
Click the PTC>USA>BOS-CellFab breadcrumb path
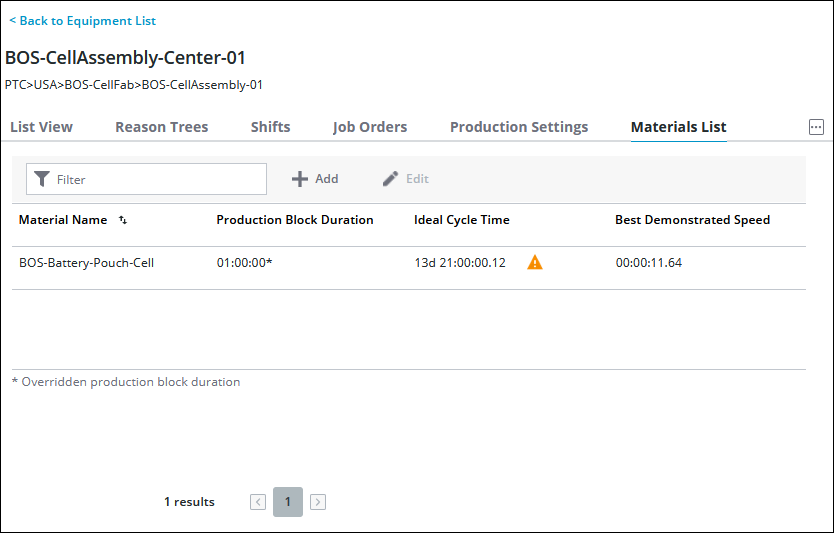coord(134,85)
